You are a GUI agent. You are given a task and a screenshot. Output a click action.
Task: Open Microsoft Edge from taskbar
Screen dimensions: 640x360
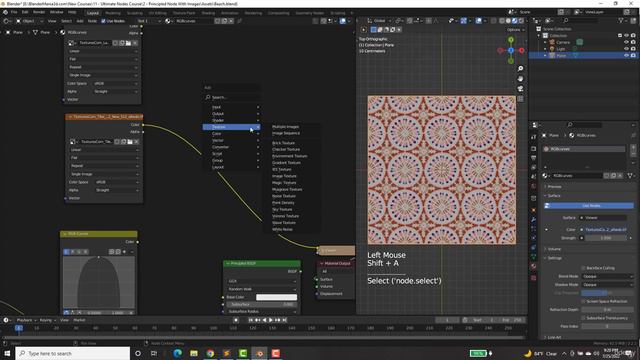[x=177, y=353]
